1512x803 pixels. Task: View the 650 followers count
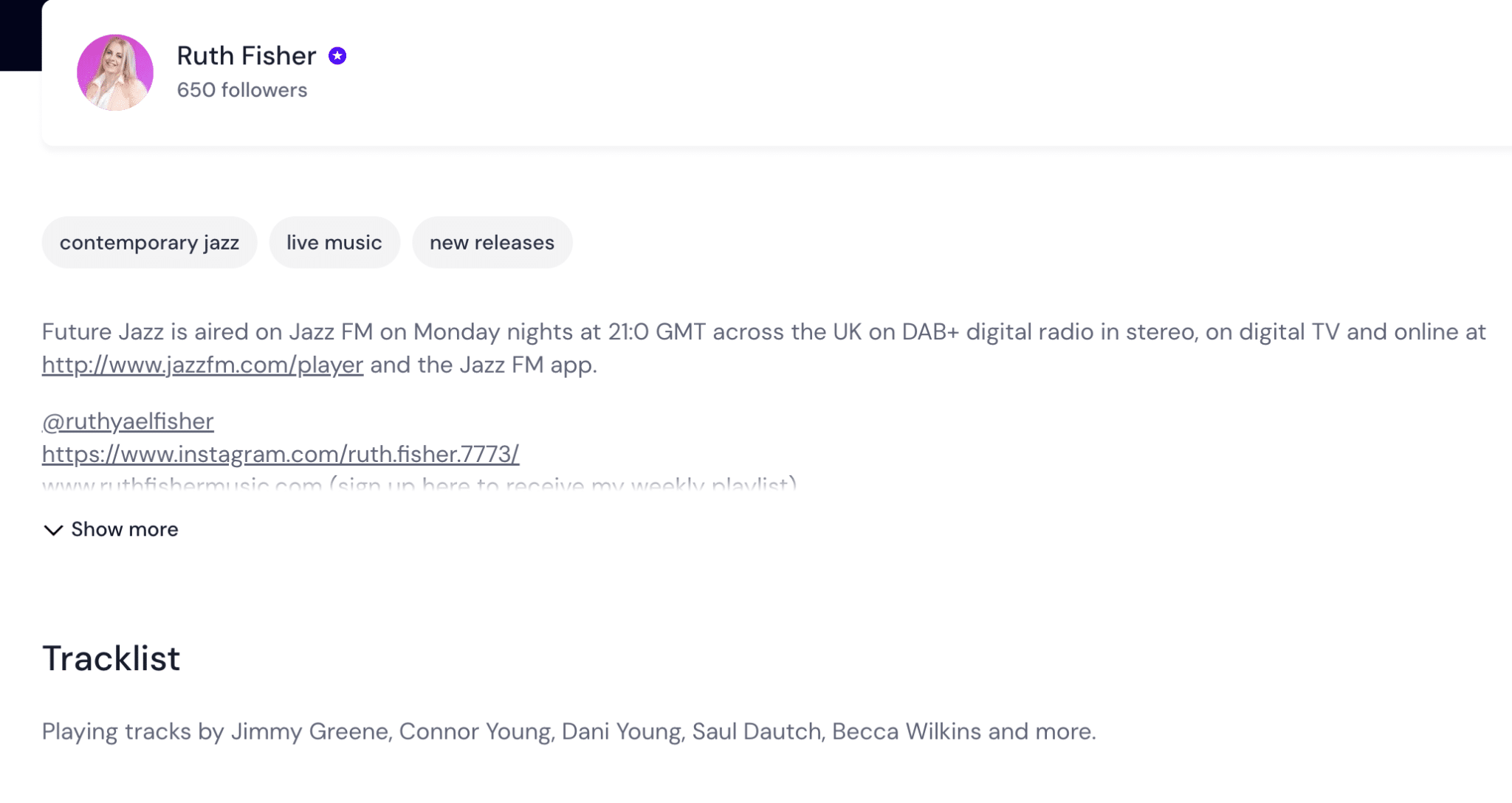(242, 90)
